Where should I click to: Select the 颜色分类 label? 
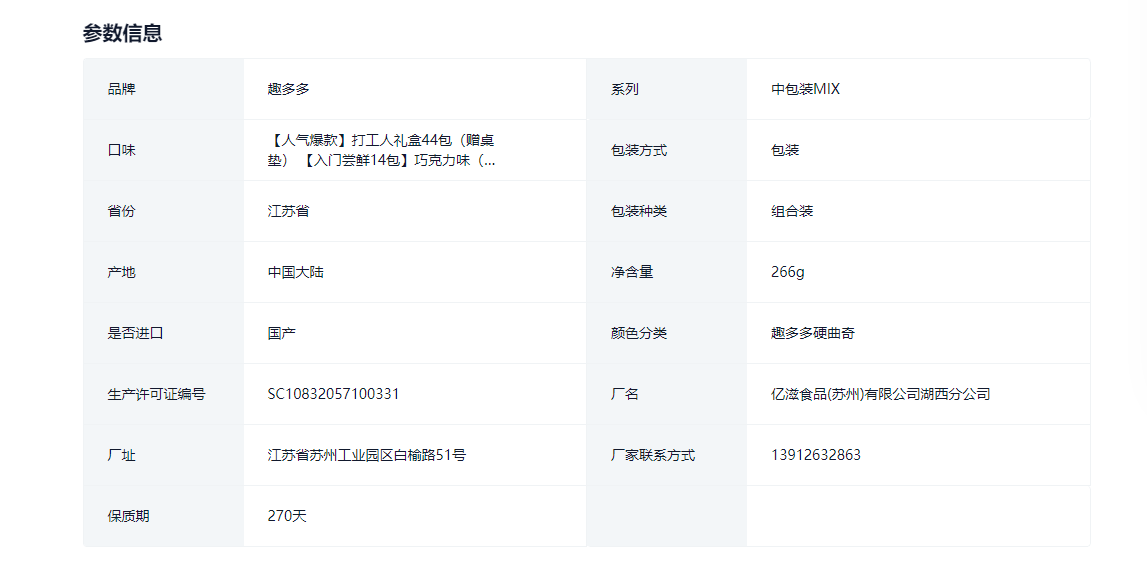click(639, 333)
